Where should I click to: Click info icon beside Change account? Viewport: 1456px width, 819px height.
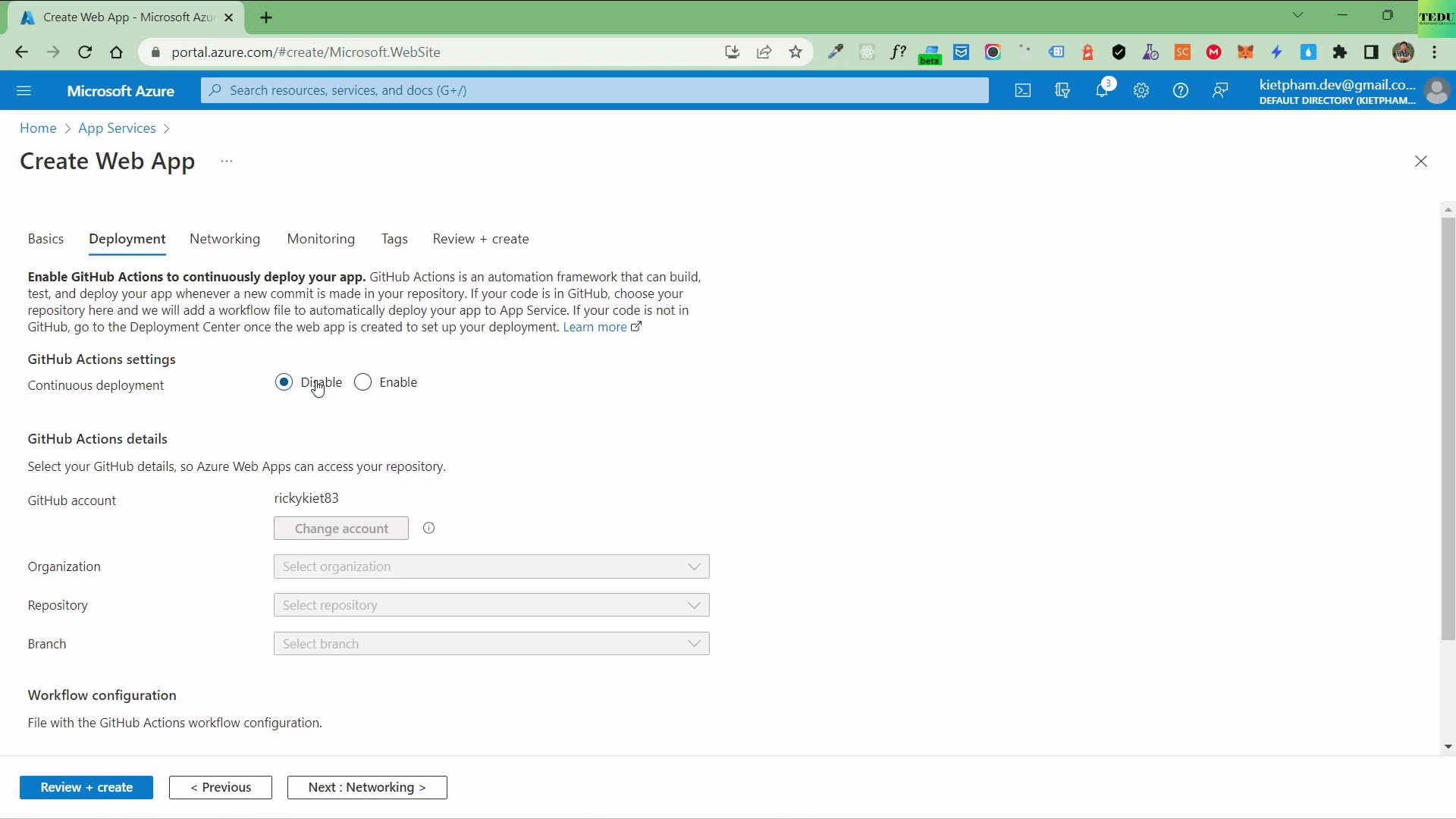429,529
